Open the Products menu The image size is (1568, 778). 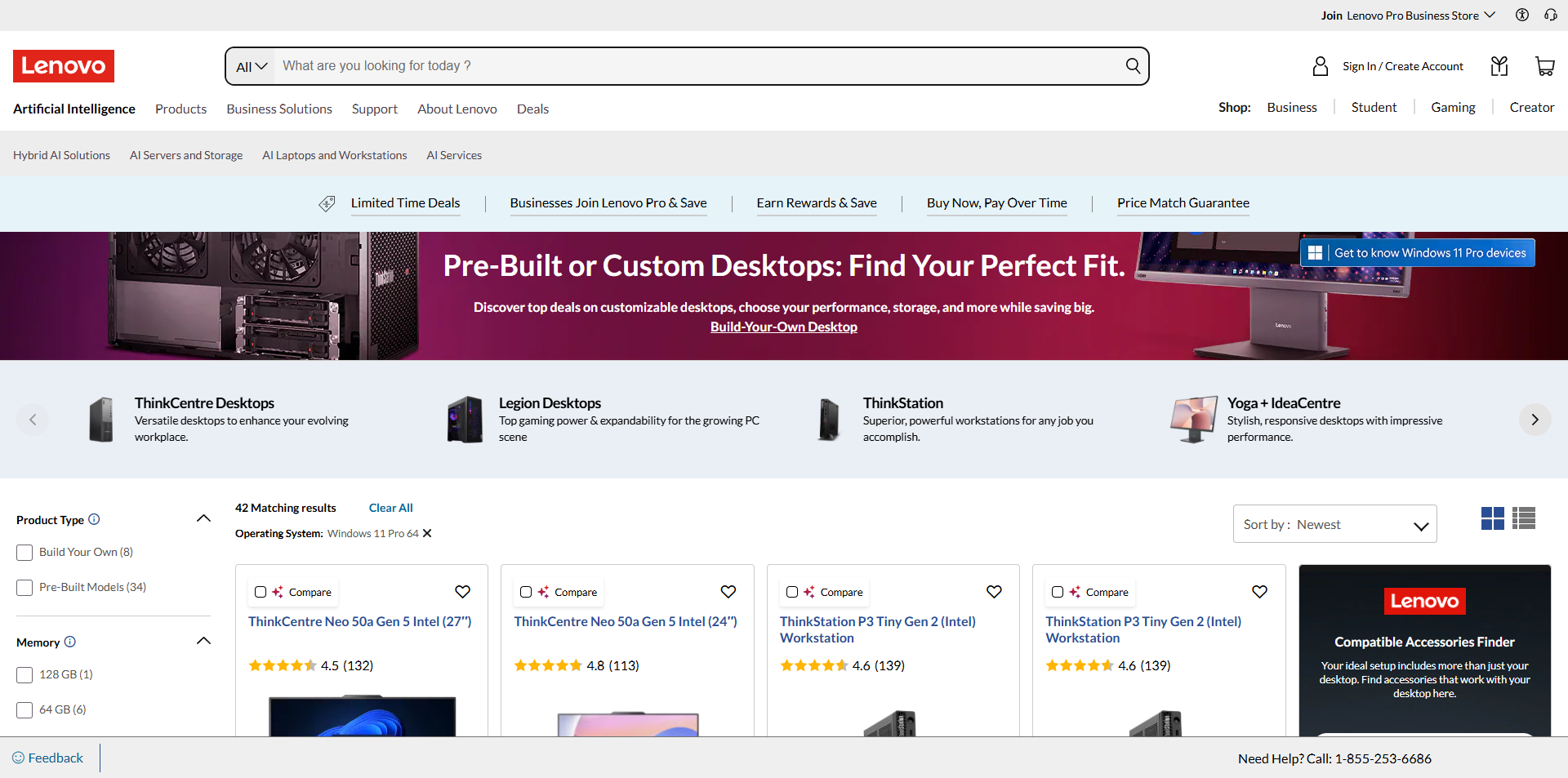click(180, 109)
